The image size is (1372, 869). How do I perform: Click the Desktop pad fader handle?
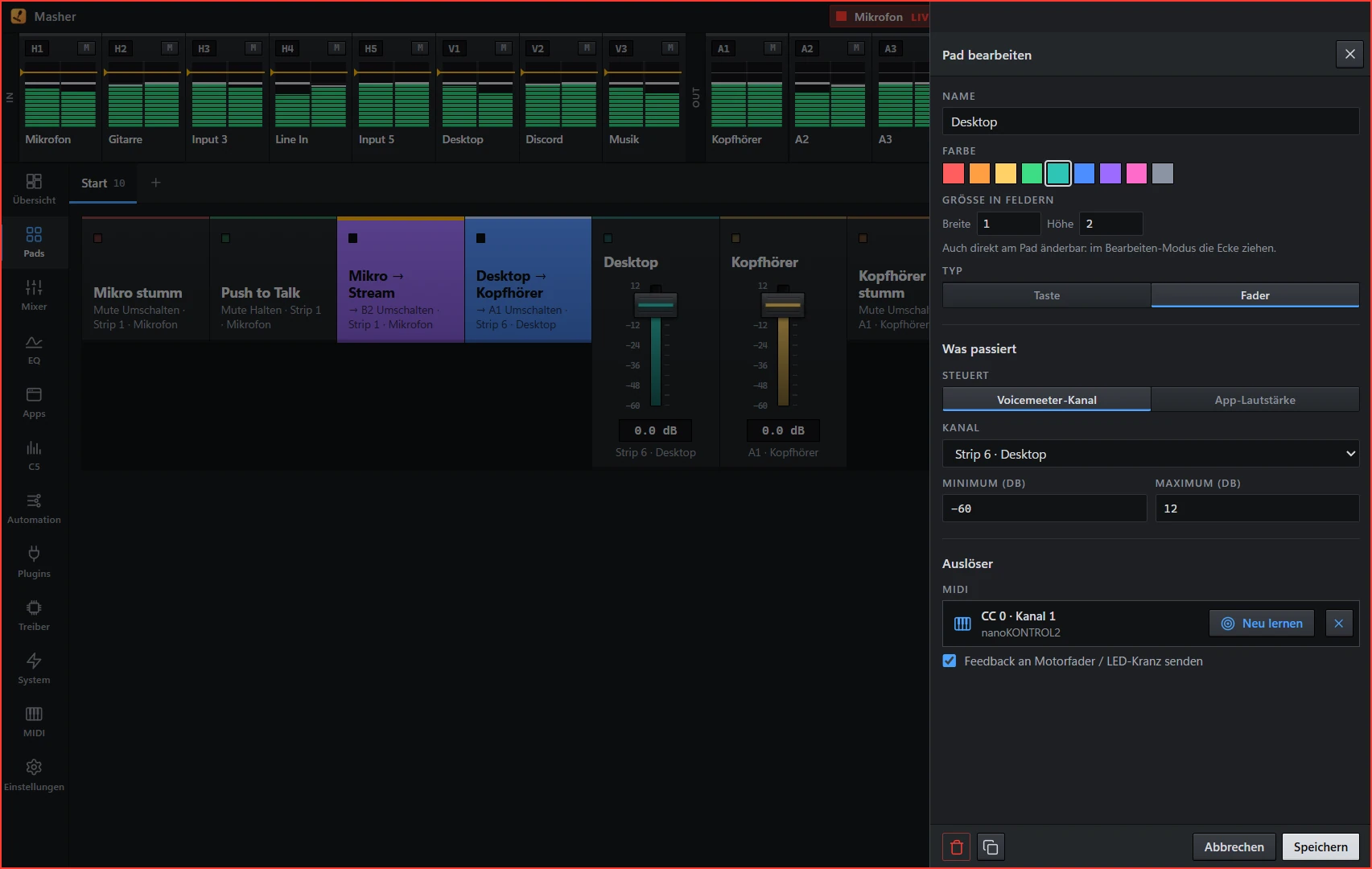pos(656,305)
